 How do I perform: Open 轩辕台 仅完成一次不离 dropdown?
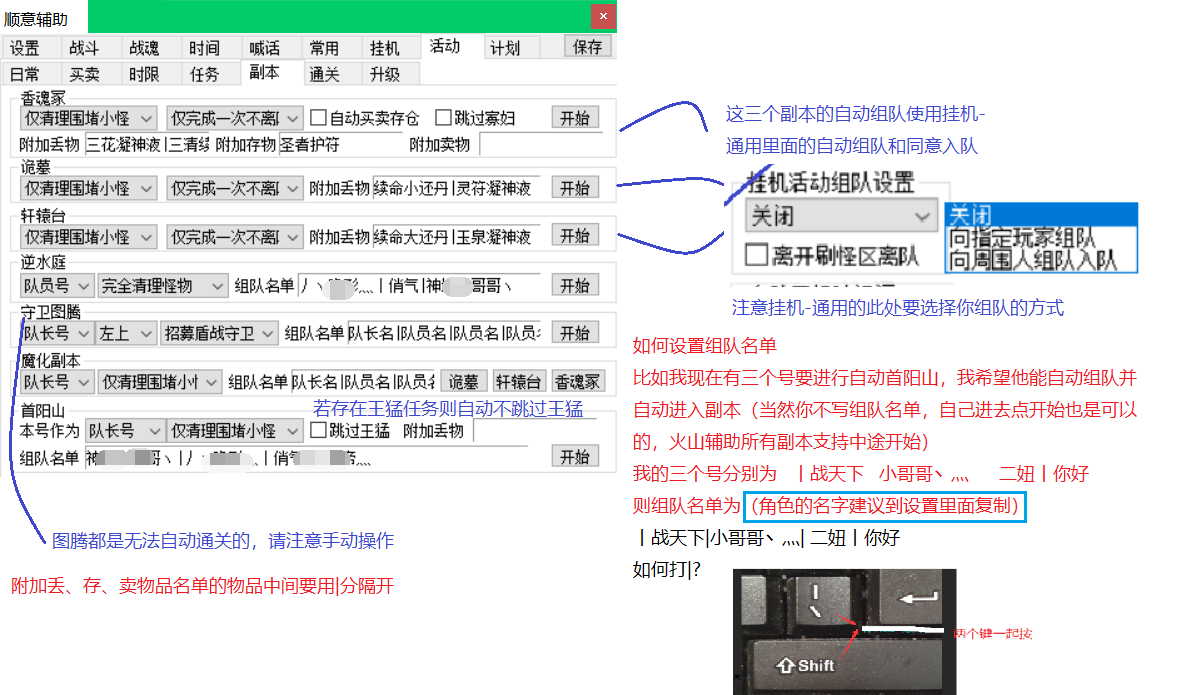click(x=235, y=237)
